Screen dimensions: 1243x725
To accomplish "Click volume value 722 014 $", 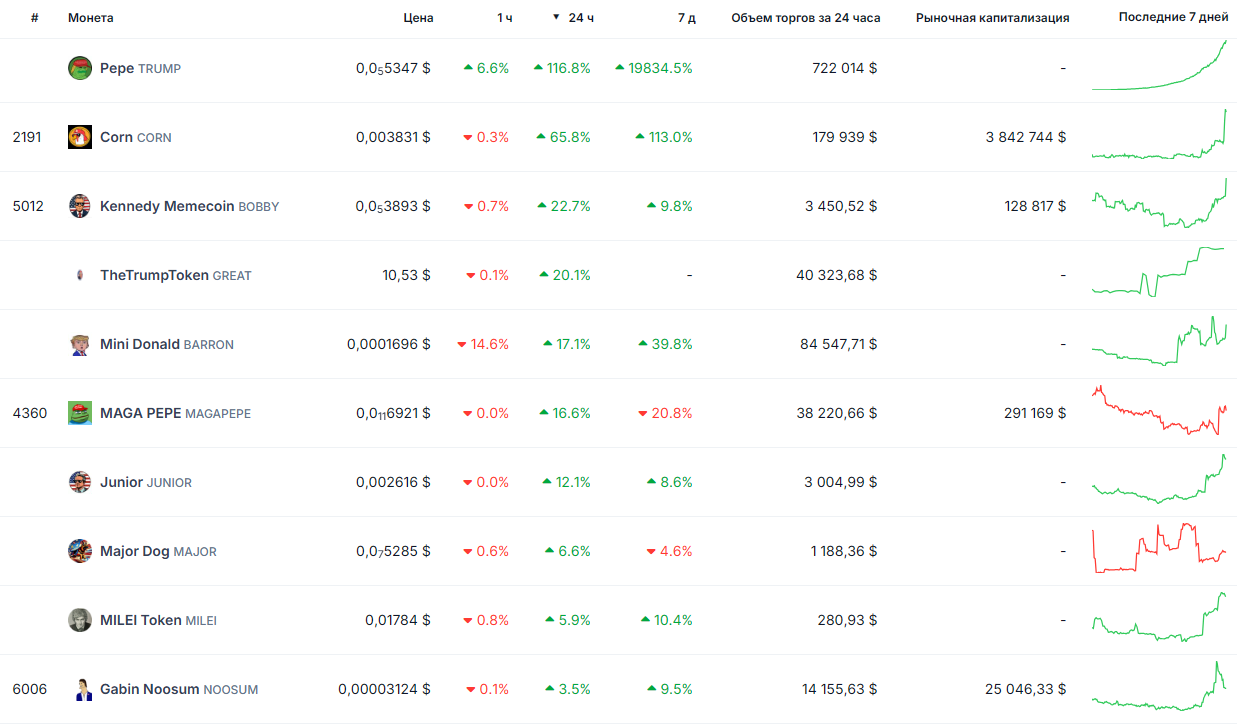I will 845,68.
